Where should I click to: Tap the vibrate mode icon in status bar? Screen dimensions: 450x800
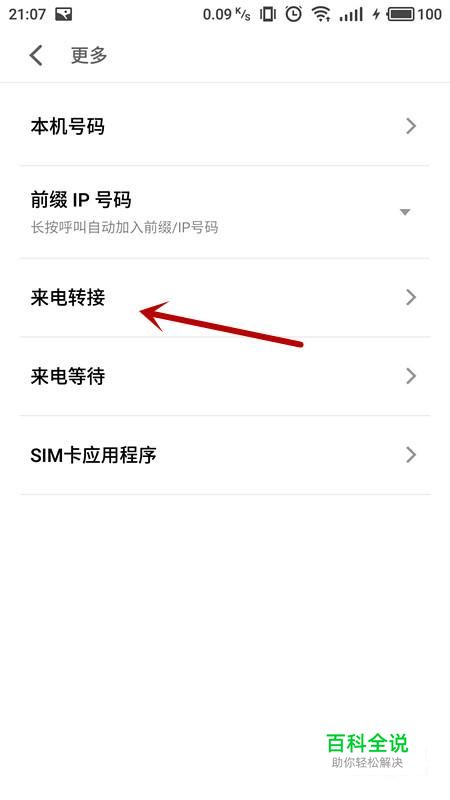coord(267,14)
